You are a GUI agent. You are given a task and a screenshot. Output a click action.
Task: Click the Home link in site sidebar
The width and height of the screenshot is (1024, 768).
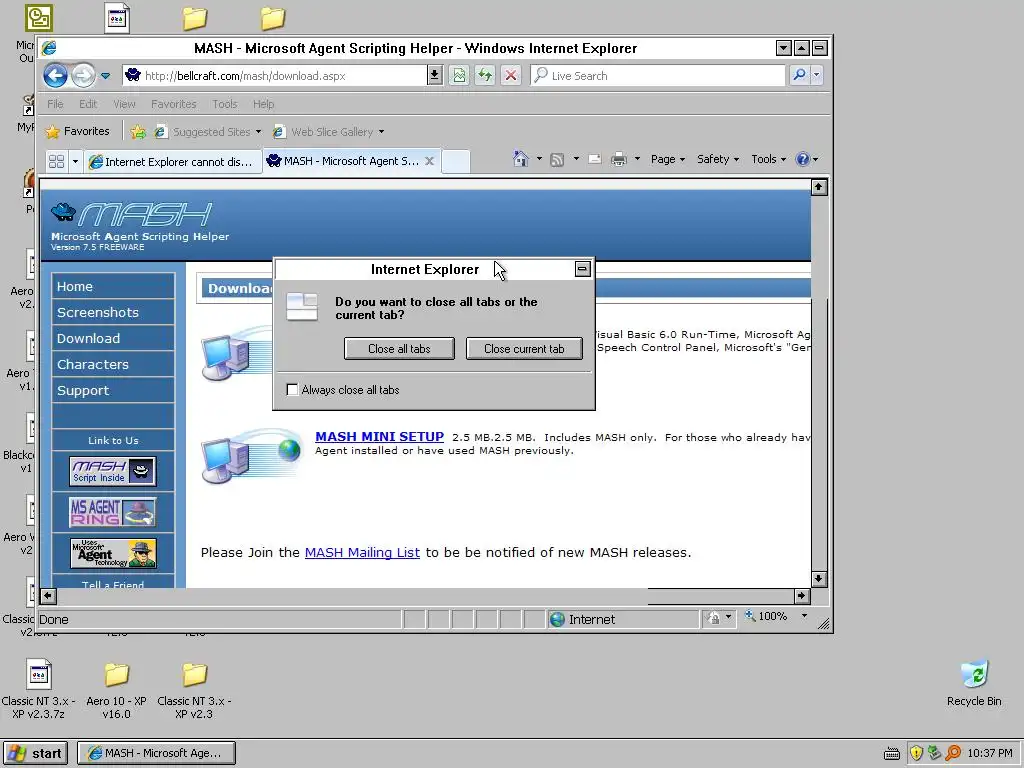pos(74,287)
